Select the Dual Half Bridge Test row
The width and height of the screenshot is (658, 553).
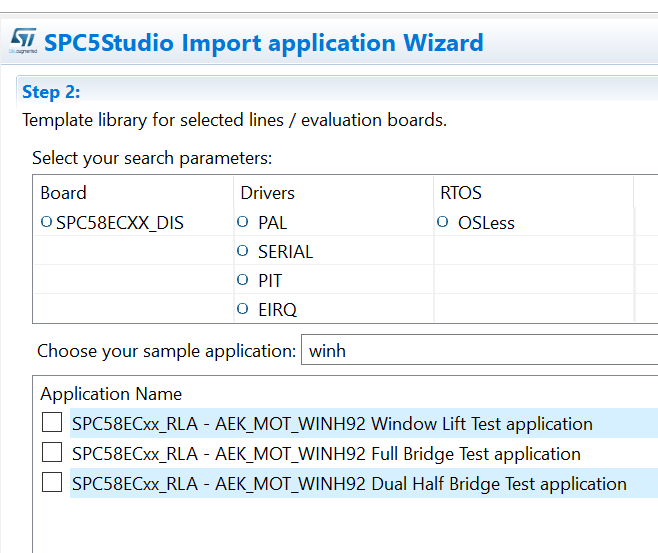pyautogui.click(x=349, y=484)
